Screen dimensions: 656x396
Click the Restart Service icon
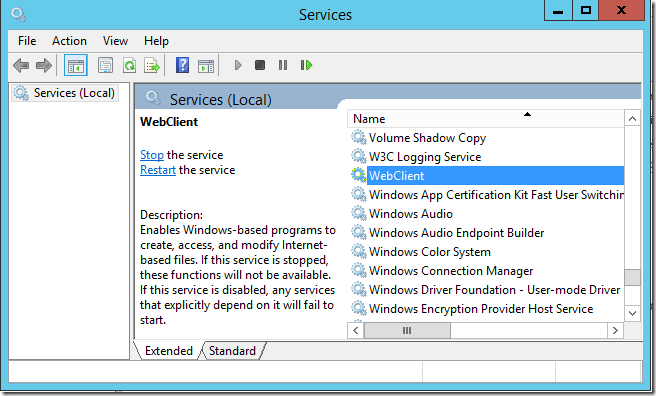coord(306,65)
